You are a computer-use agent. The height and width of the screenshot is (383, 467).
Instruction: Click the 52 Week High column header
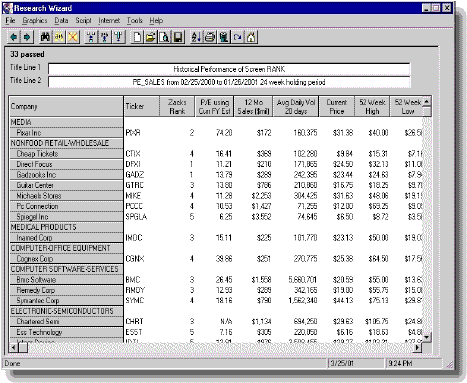[372, 107]
